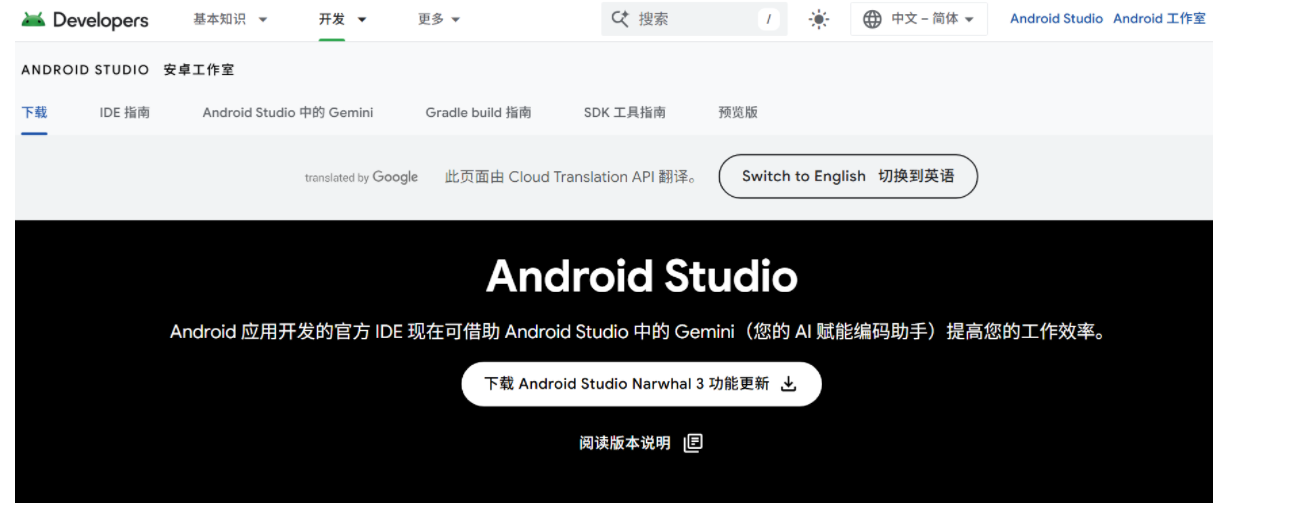Open the 开发 dropdown menu

pyautogui.click(x=343, y=19)
